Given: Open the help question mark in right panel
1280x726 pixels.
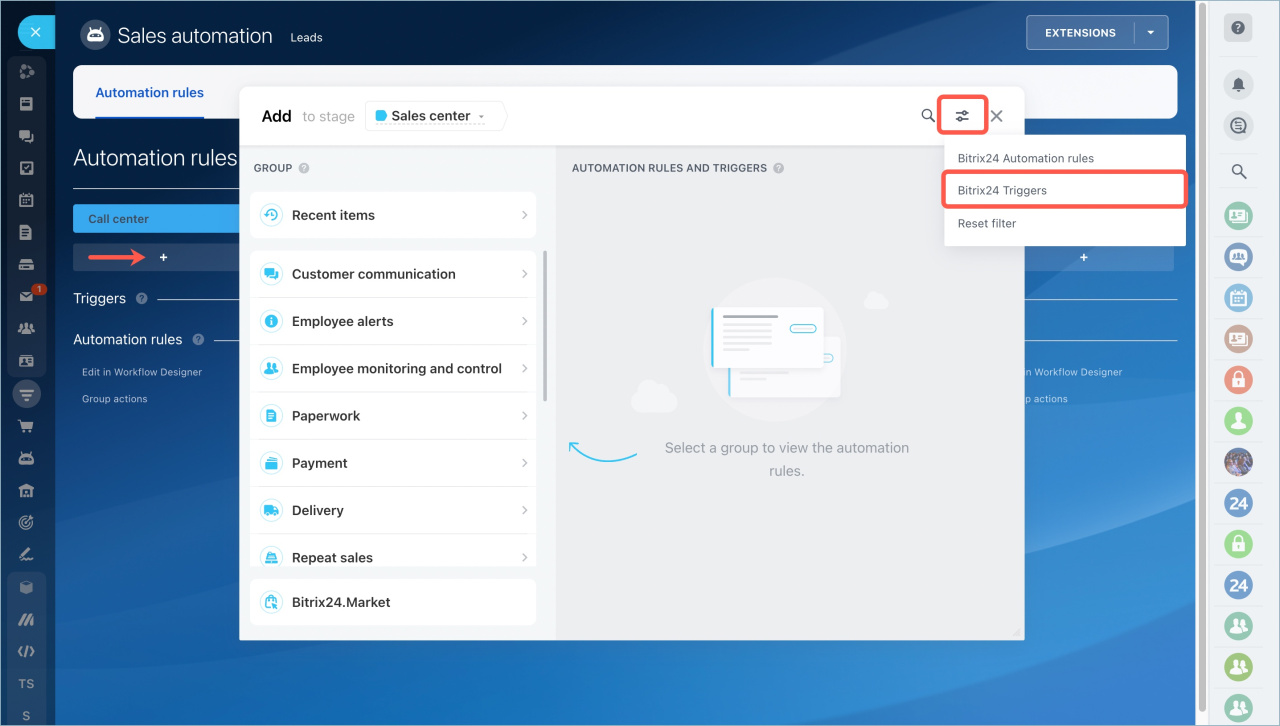Looking at the screenshot, I should click(x=1238, y=29).
